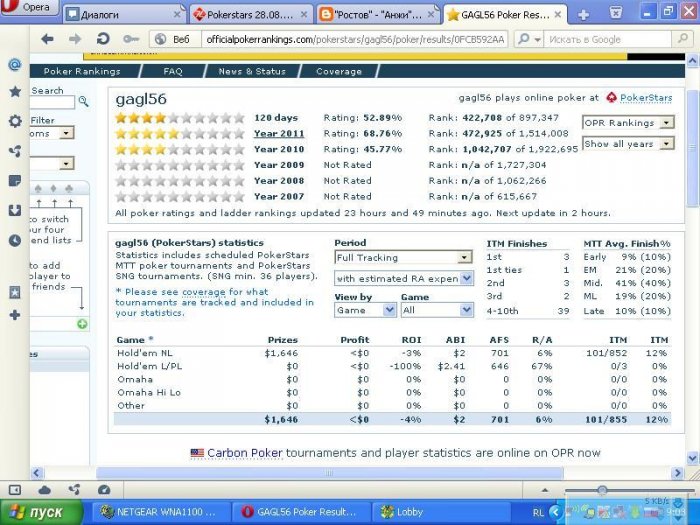Toggle the panels button in status bar
This screenshot has width=700, height=525.
click(x=15, y=490)
